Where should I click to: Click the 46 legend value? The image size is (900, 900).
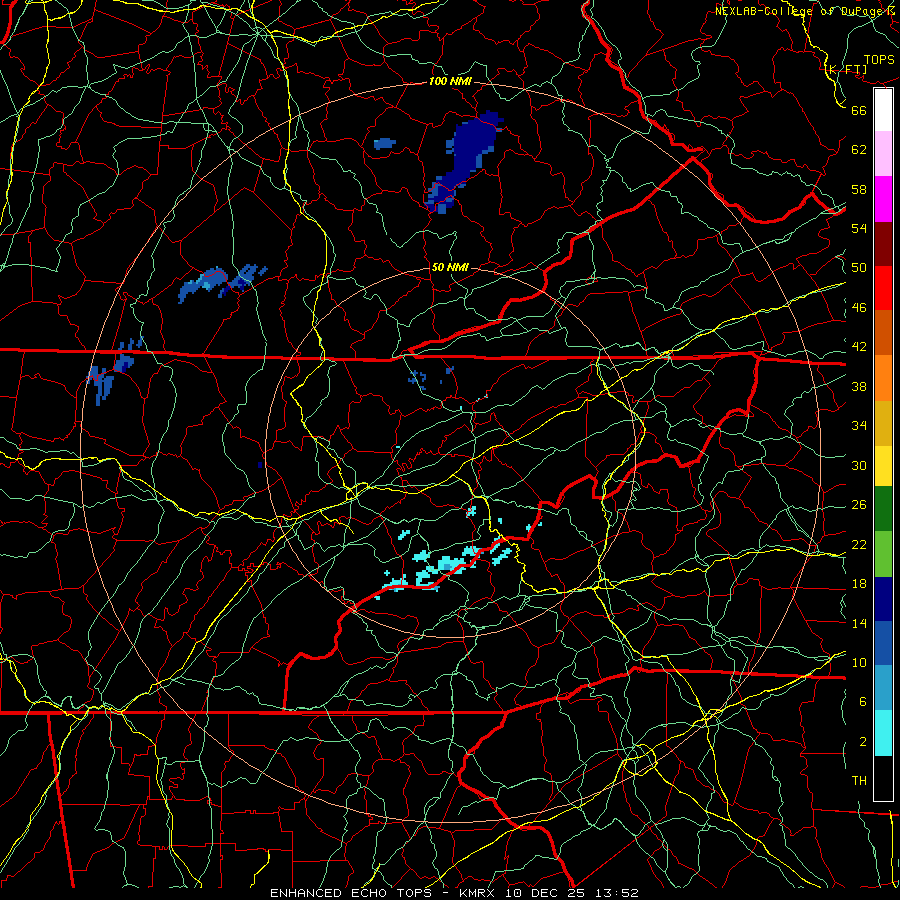(x=859, y=308)
